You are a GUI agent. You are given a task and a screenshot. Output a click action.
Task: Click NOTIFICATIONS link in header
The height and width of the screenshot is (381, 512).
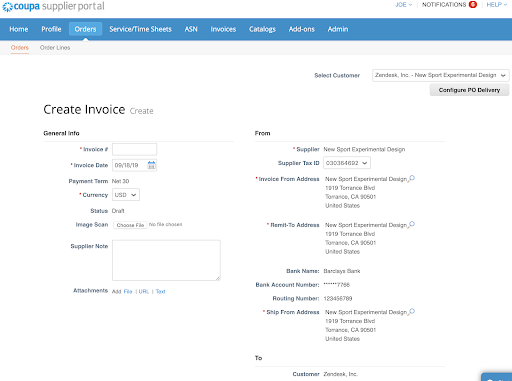(444, 5)
